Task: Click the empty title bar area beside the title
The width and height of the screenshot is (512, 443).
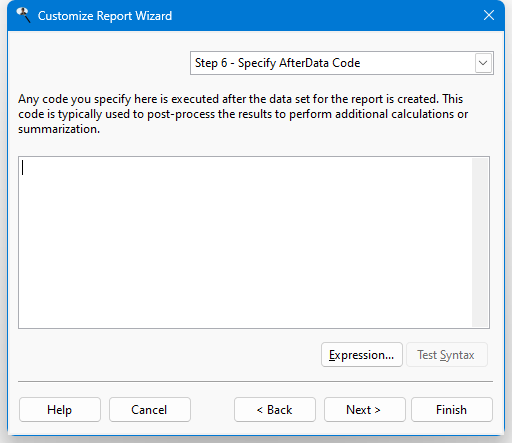Action: (327, 15)
